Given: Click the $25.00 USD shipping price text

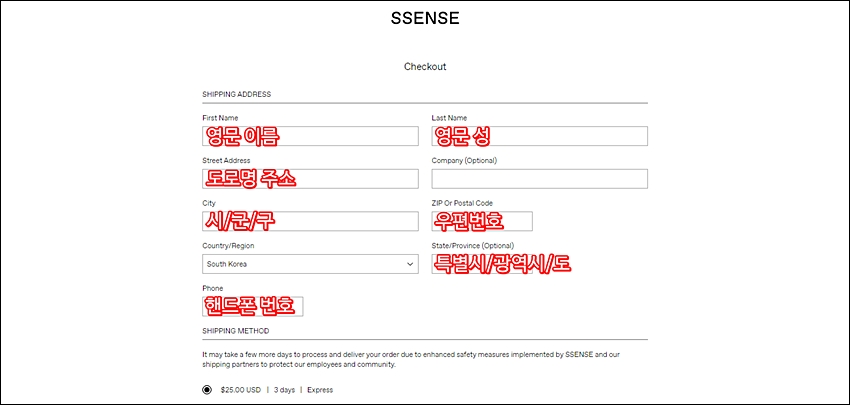Looking at the screenshot, I should 241,390.
